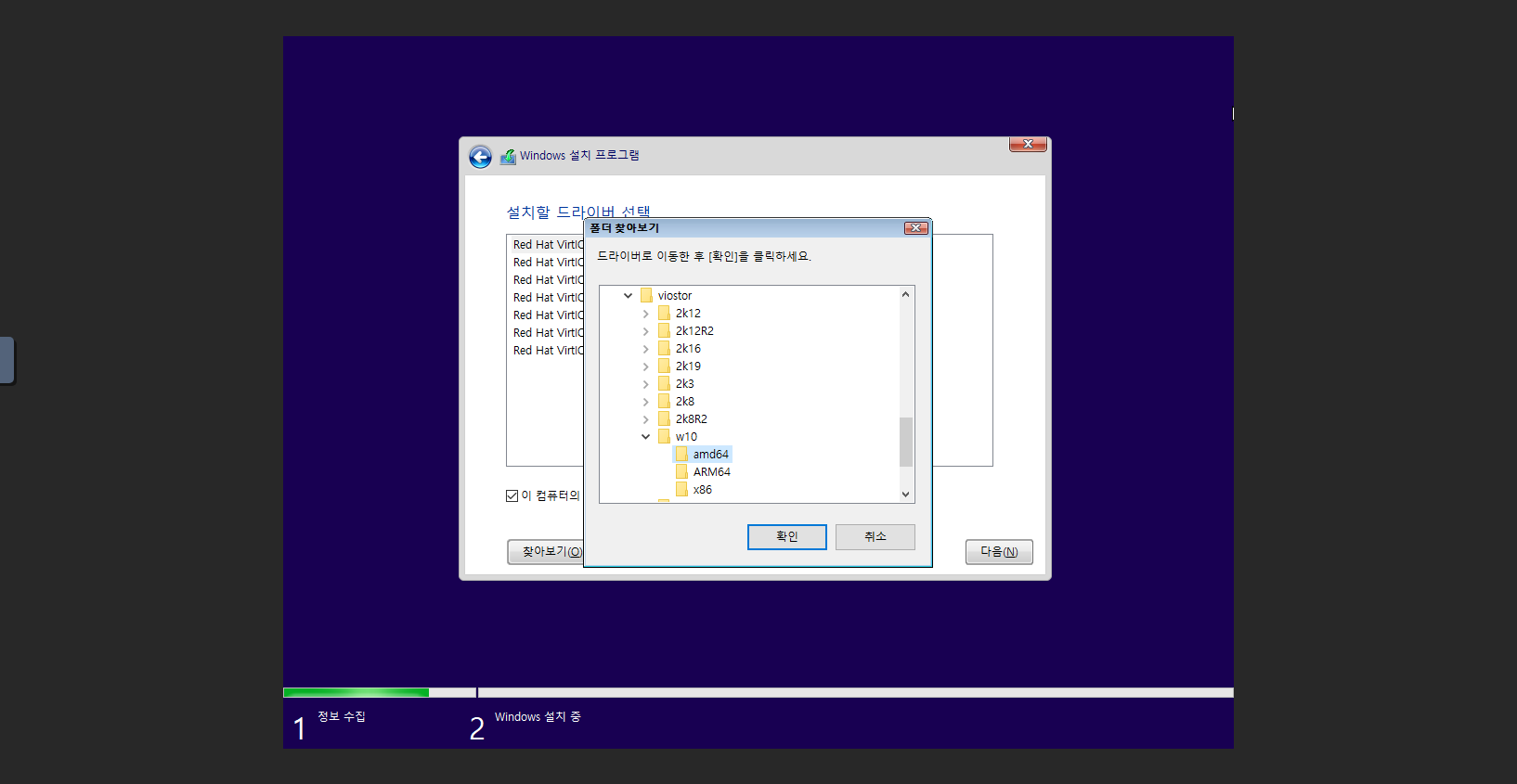Screen dimensions: 1517x784
Task: Click the 2k12 folder icon
Action: (x=664, y=314)
